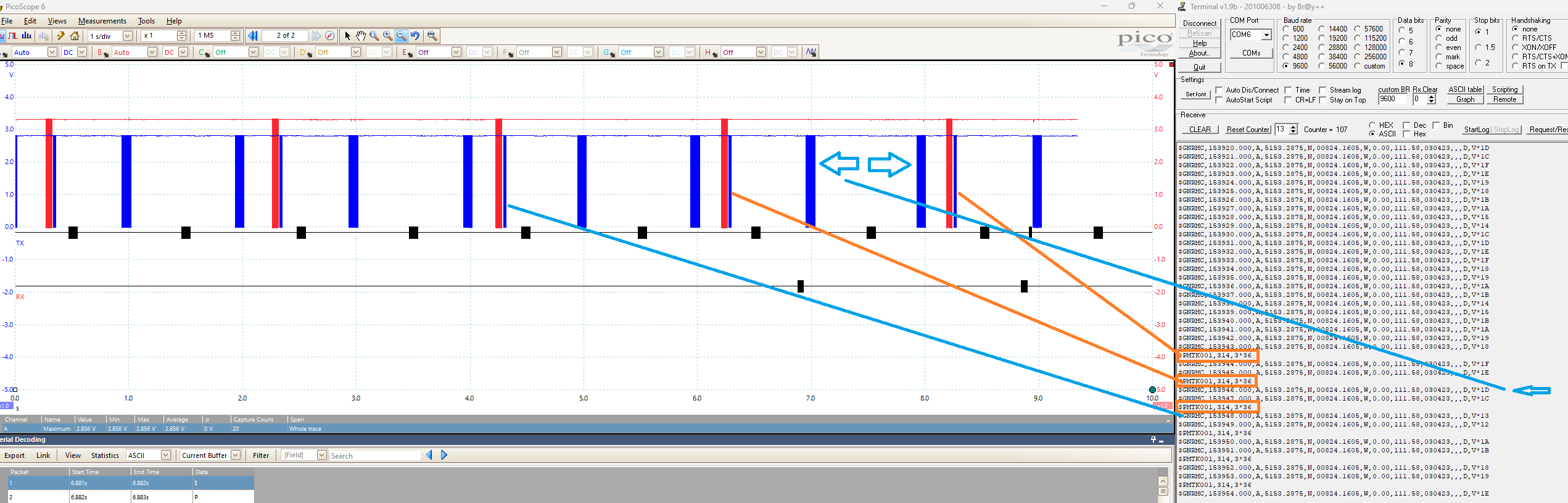Click the Reset Counter button
The height and width of the screenshot is (503, 1568).
coord(1248,130)
